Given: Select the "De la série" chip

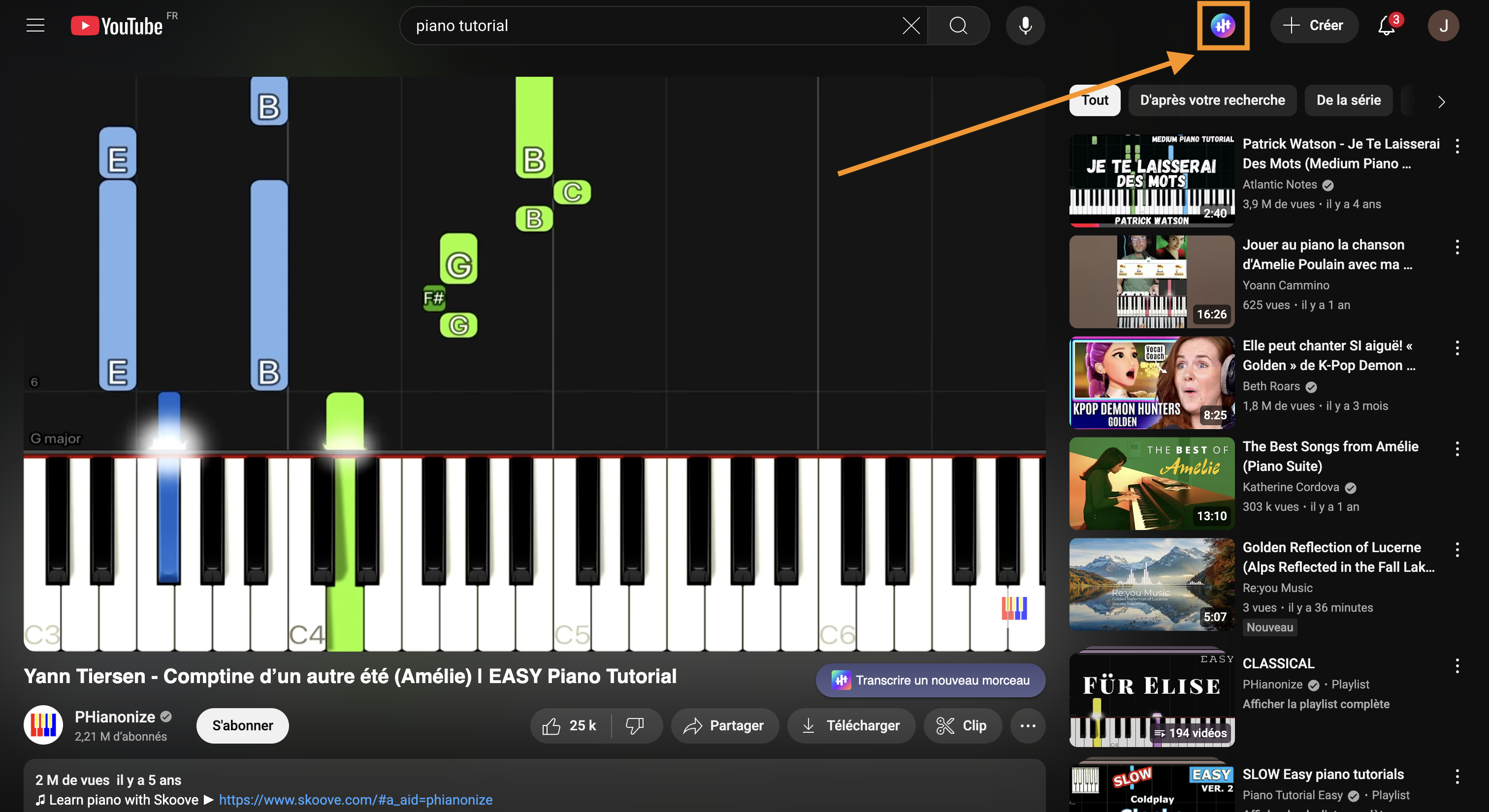Looking at the screenshot, I should pyautogui.click(x=1348, y=100).
